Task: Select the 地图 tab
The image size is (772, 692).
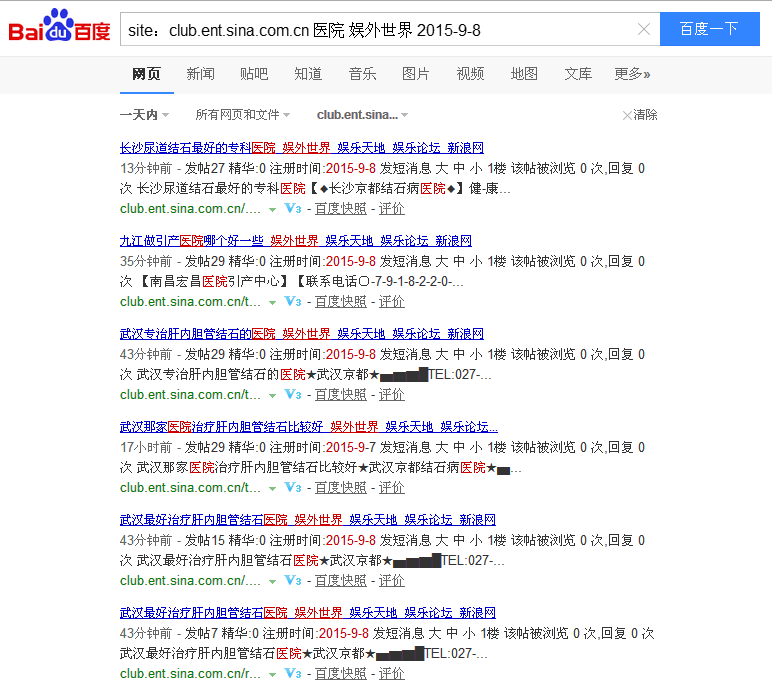Action: click(524, 74)
